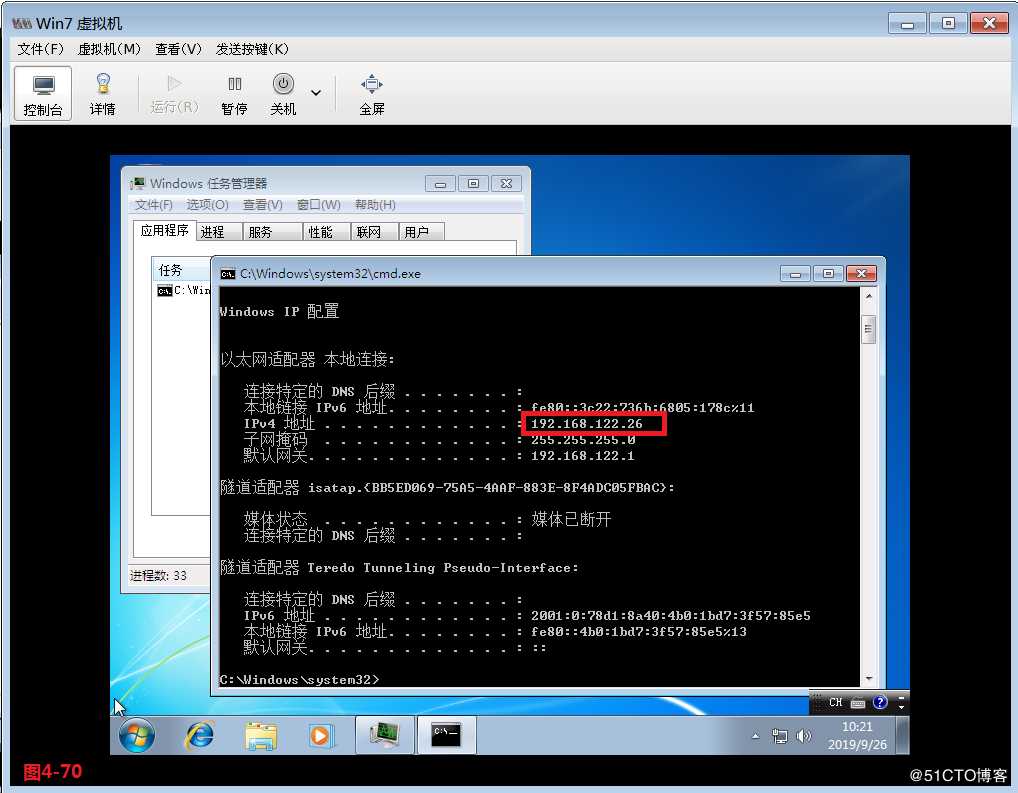The height and width of the screenshot is (793, 1018).
Task: Sort by 任务 column header
Action: point(181,270)
